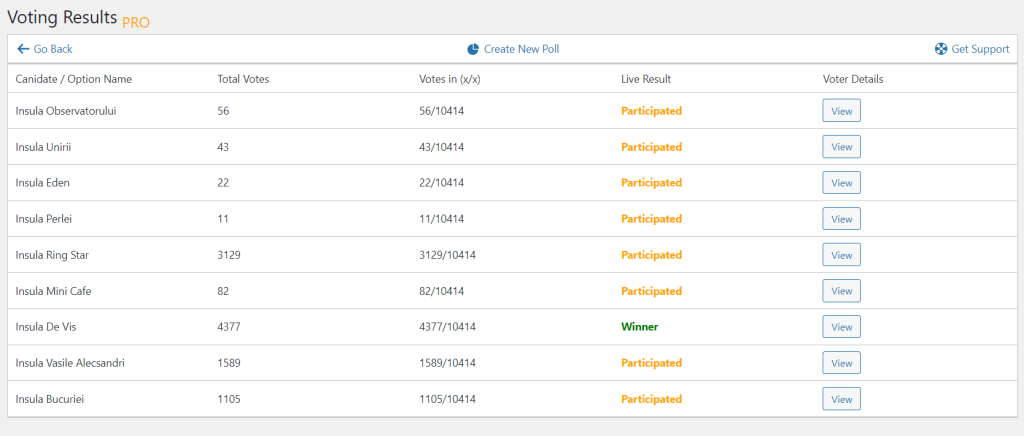View voter details for Insula Unirii
This screenshot has width=1024, height=436.
tap(841, 147)
